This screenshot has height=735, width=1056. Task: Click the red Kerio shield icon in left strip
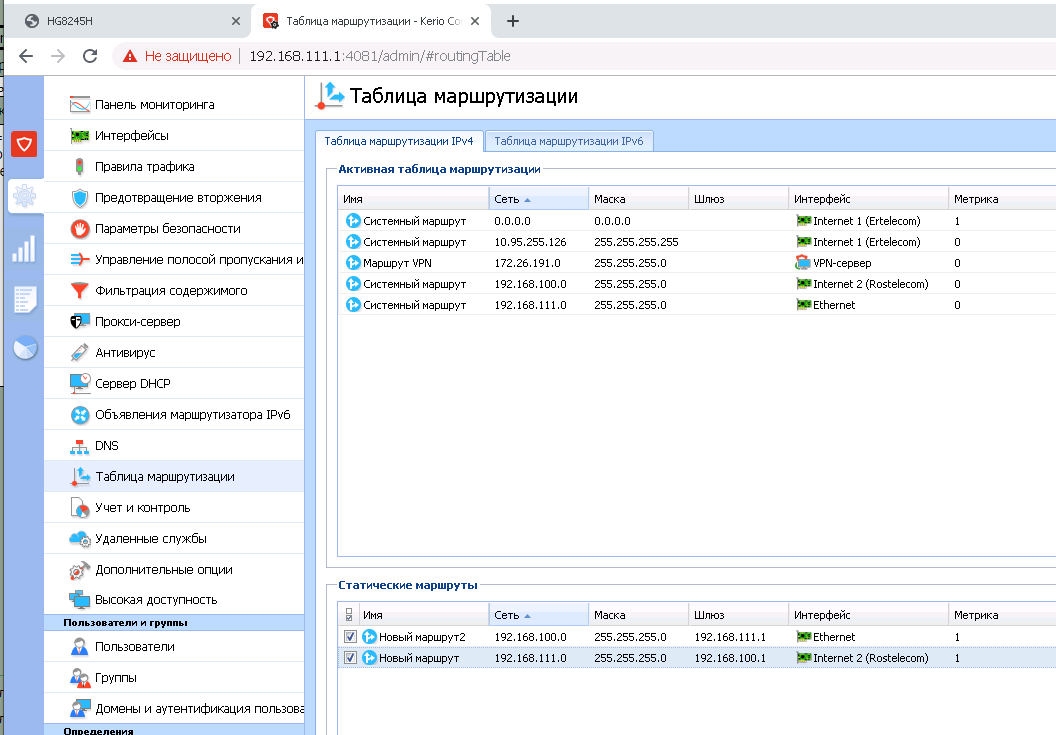tap(24, 143)
